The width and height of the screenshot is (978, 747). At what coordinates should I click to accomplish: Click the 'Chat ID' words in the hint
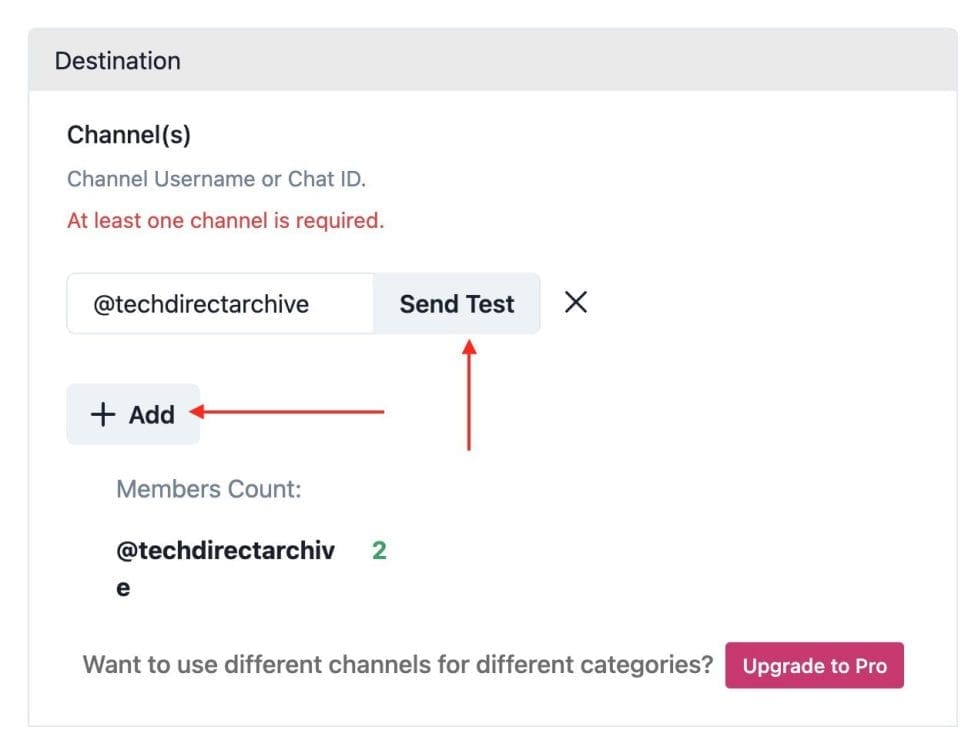[x=326, y=179]
